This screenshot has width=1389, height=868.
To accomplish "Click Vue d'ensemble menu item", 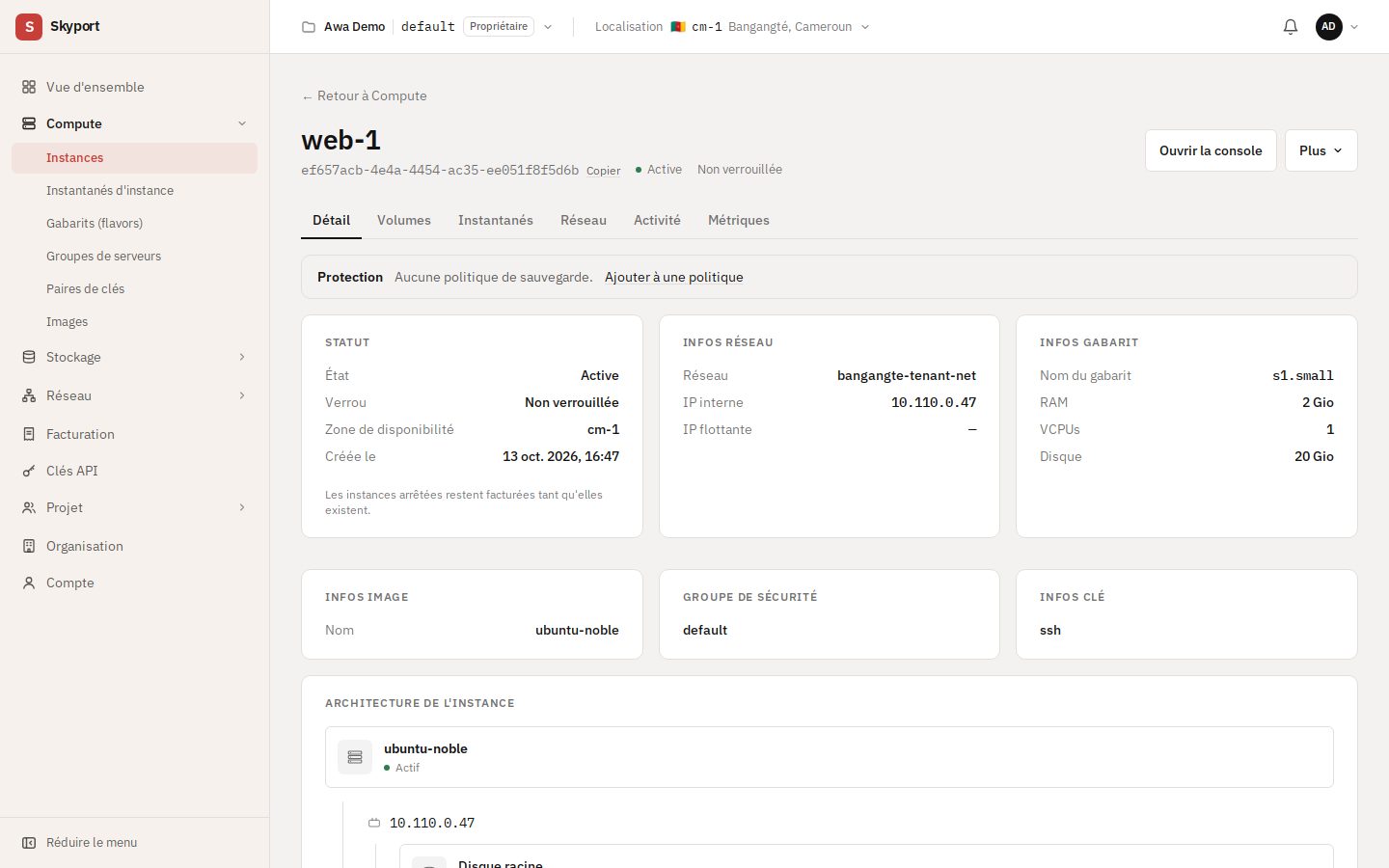I will click(x=134, y=87).
